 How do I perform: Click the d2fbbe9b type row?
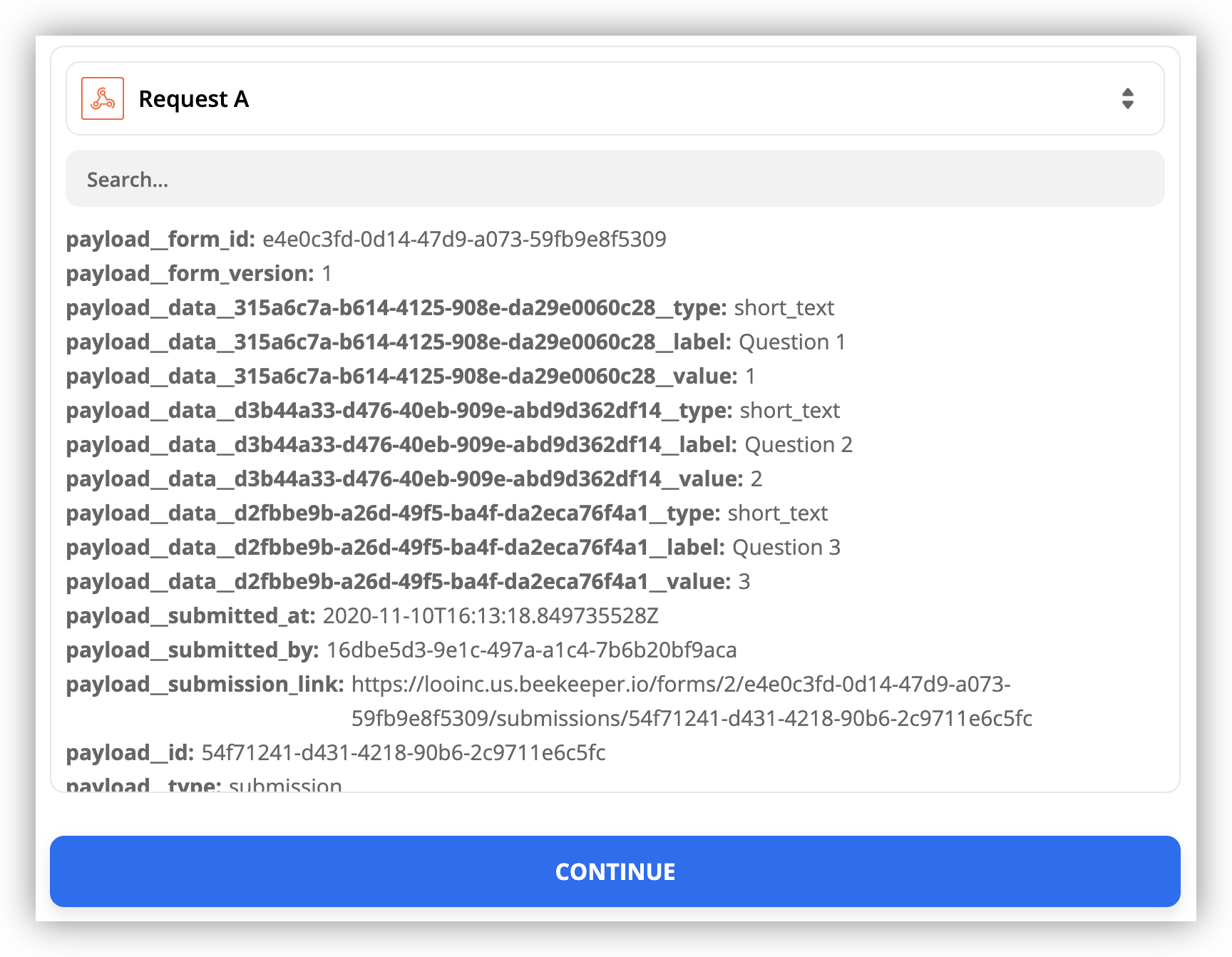[x=447, y=513]
